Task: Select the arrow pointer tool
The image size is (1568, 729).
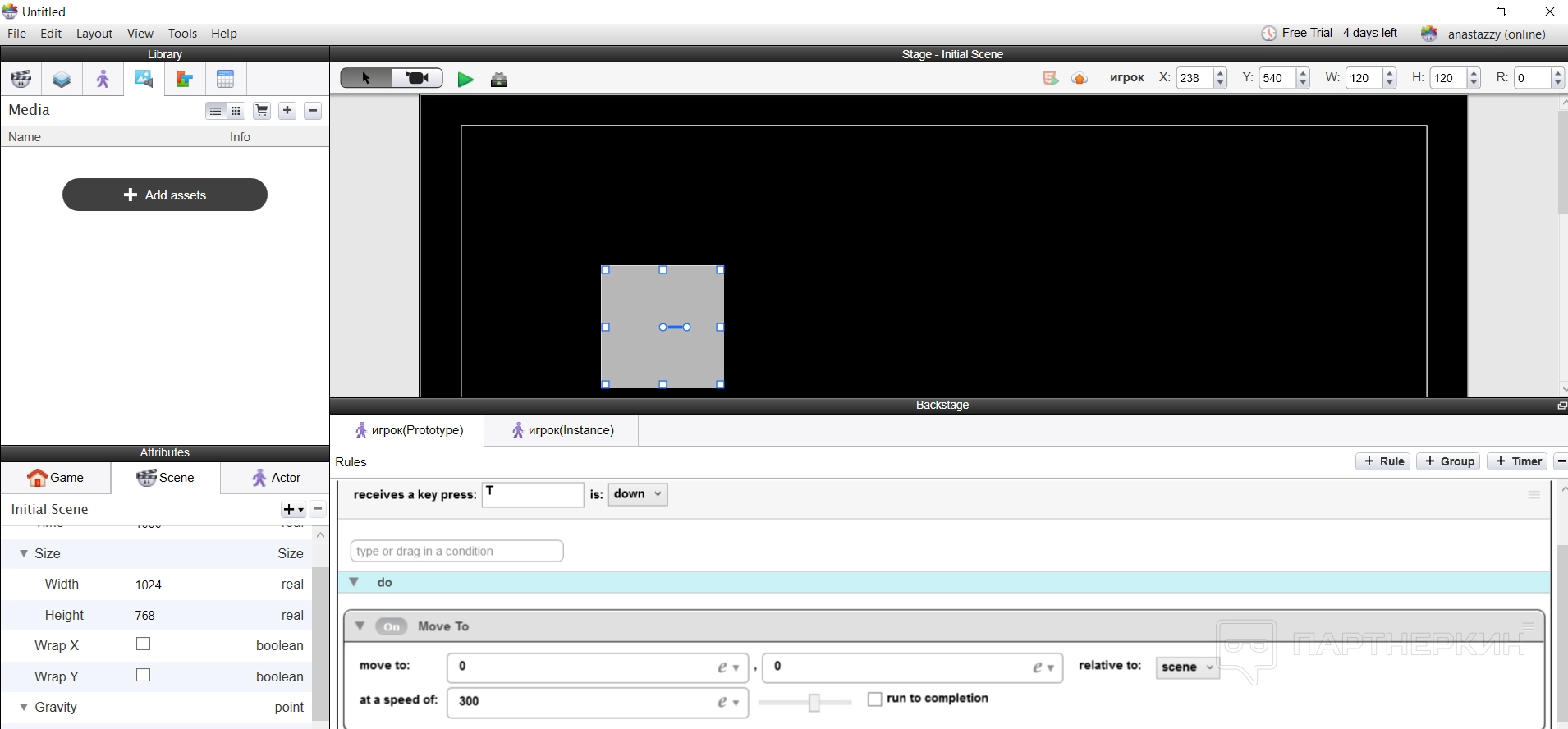Action: click(366, 78)
